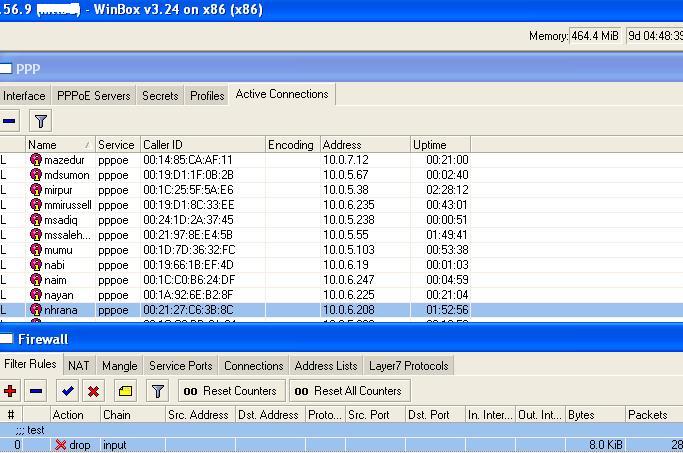The width and height of the screenshot is (683, 453).
Task: Sort by the Chain column header
Action: pos(133,415)
